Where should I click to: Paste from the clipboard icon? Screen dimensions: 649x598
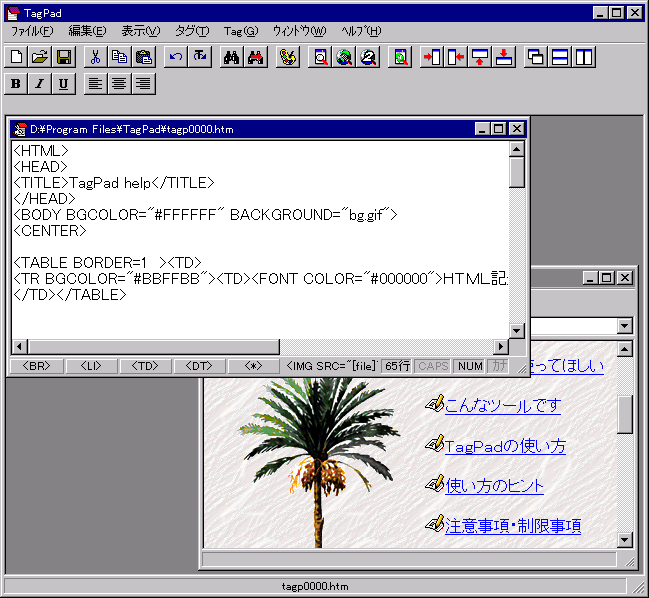[144, 57]
